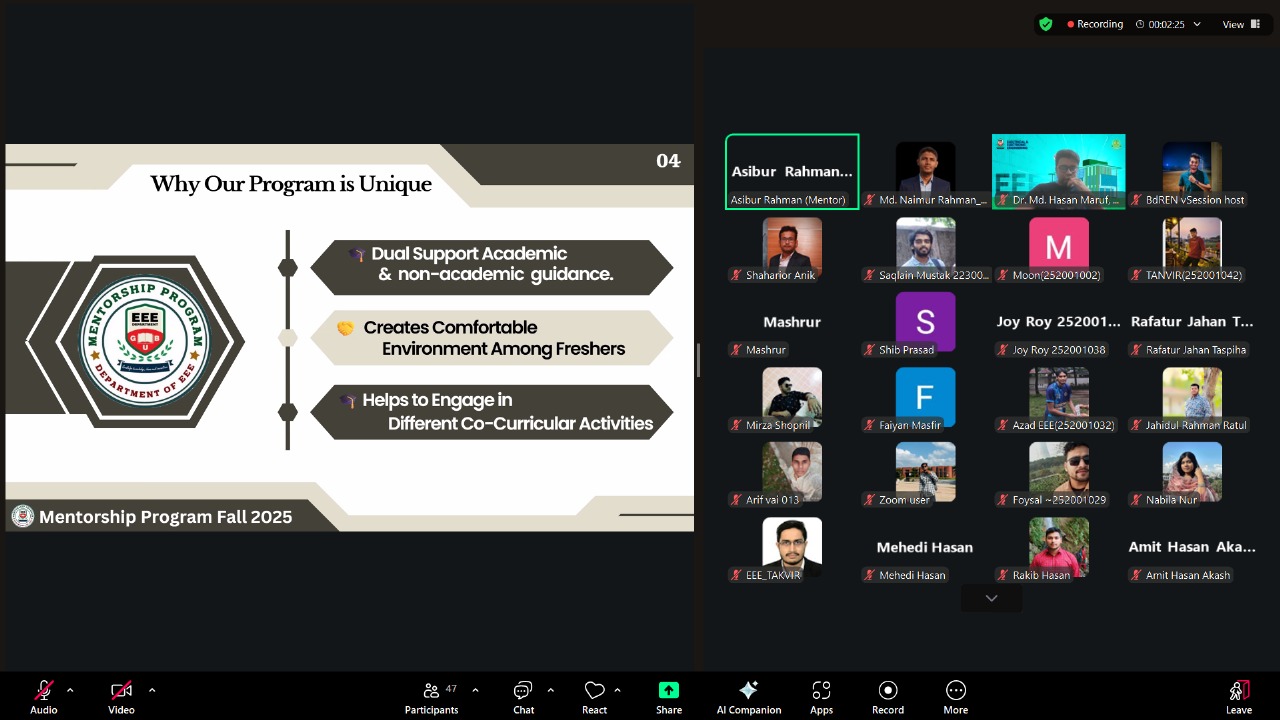Unmute microphone using Audio button
Viewport: 1280px width, 720px height.
tap(43, 697)
